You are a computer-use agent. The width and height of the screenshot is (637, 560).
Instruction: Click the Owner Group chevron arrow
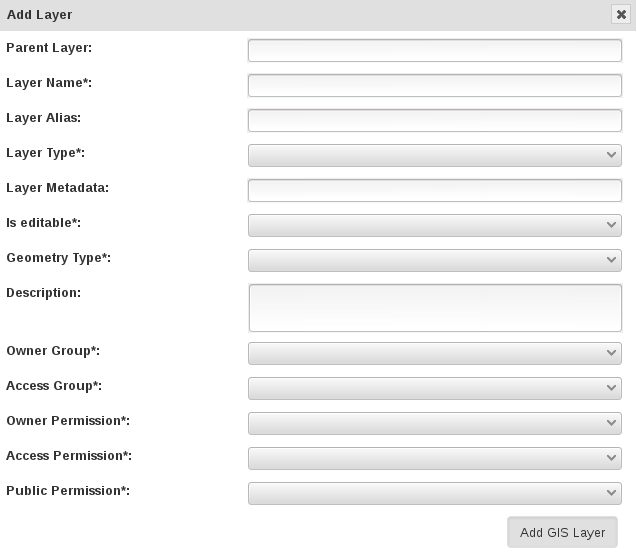[611, 353]
